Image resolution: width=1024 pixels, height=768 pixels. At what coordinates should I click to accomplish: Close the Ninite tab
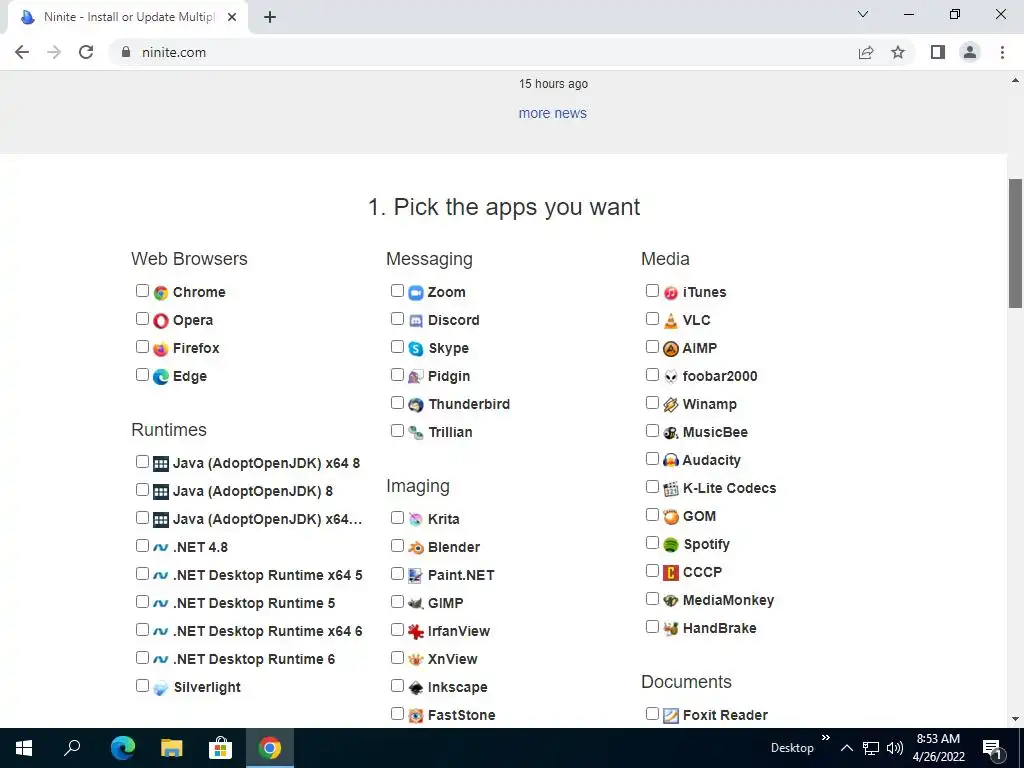coord(232,18)
